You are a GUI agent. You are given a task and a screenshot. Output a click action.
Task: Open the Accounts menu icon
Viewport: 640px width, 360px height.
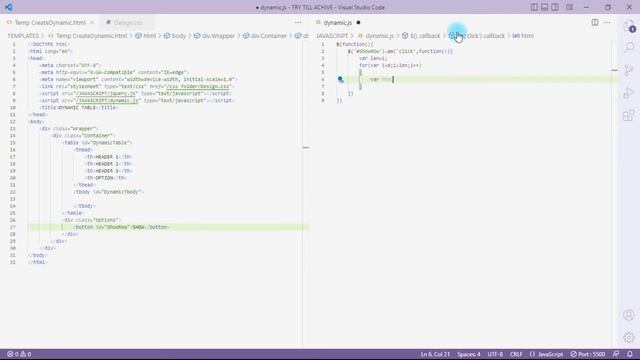tap(629, 315)
